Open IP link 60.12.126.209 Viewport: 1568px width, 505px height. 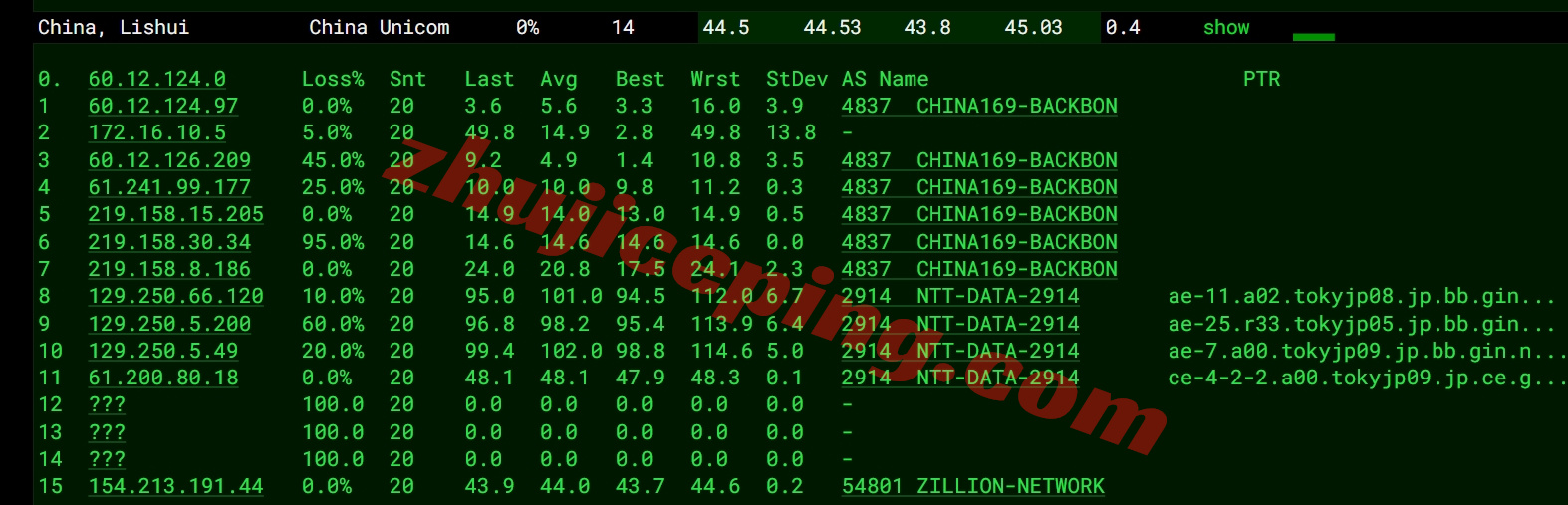point(169,160)
